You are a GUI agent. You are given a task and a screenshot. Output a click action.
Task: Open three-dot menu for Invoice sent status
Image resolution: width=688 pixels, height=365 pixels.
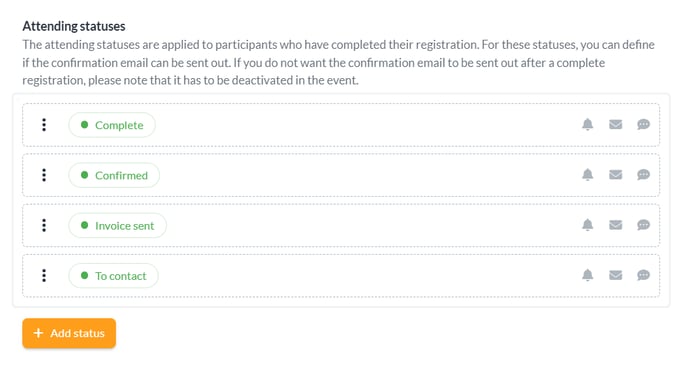[44, 225]
